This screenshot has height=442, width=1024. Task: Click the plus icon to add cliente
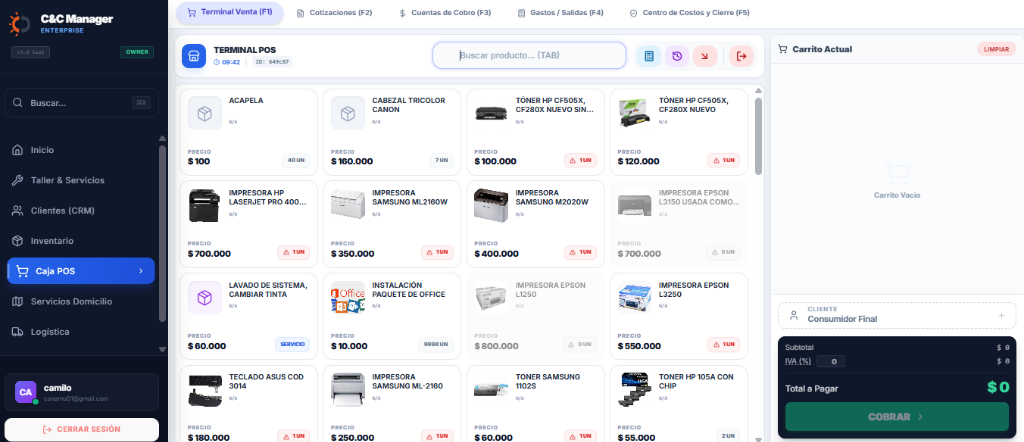1001,315
